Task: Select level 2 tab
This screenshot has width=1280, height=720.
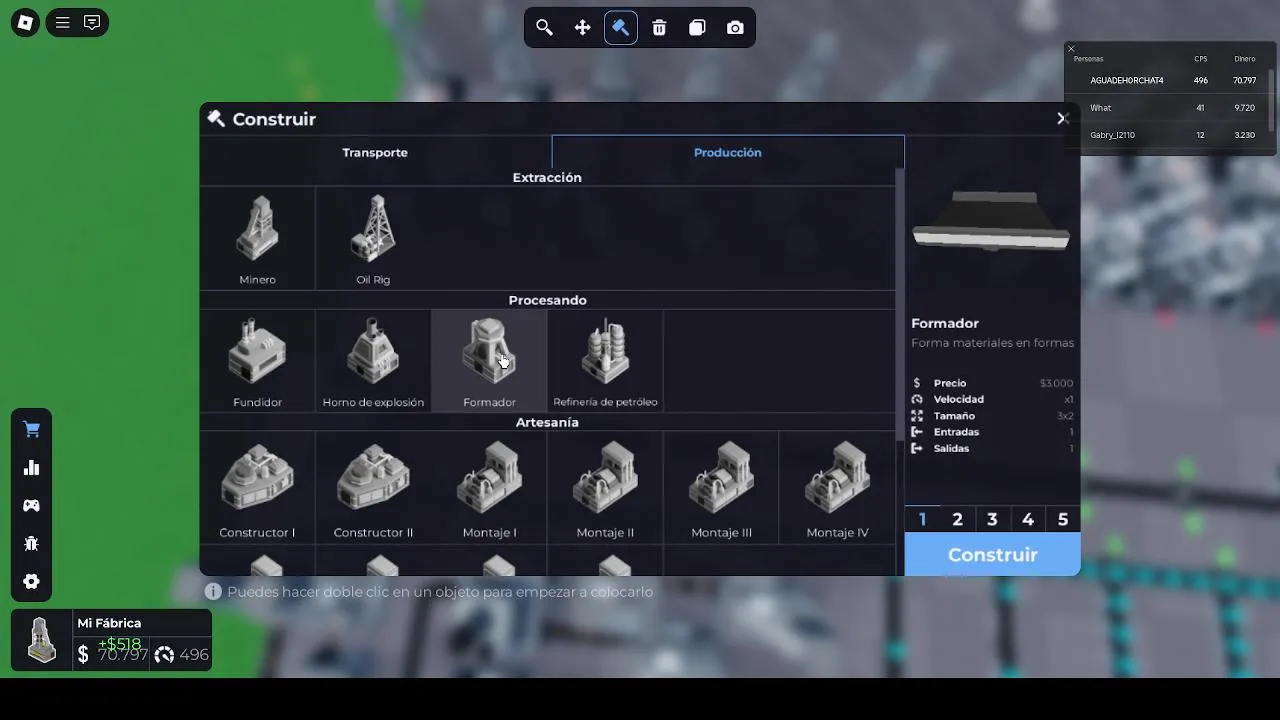Action: [x=957, y=519]
